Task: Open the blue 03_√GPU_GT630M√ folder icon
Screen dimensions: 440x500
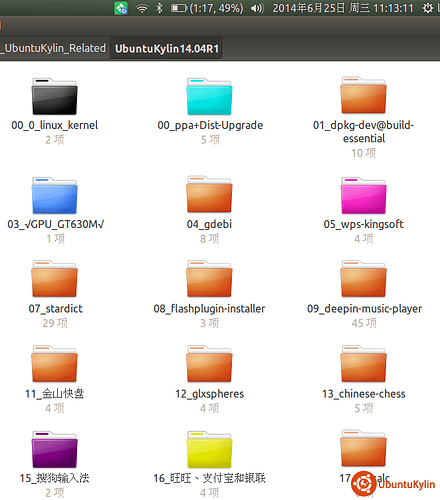Action: [55, 195]
